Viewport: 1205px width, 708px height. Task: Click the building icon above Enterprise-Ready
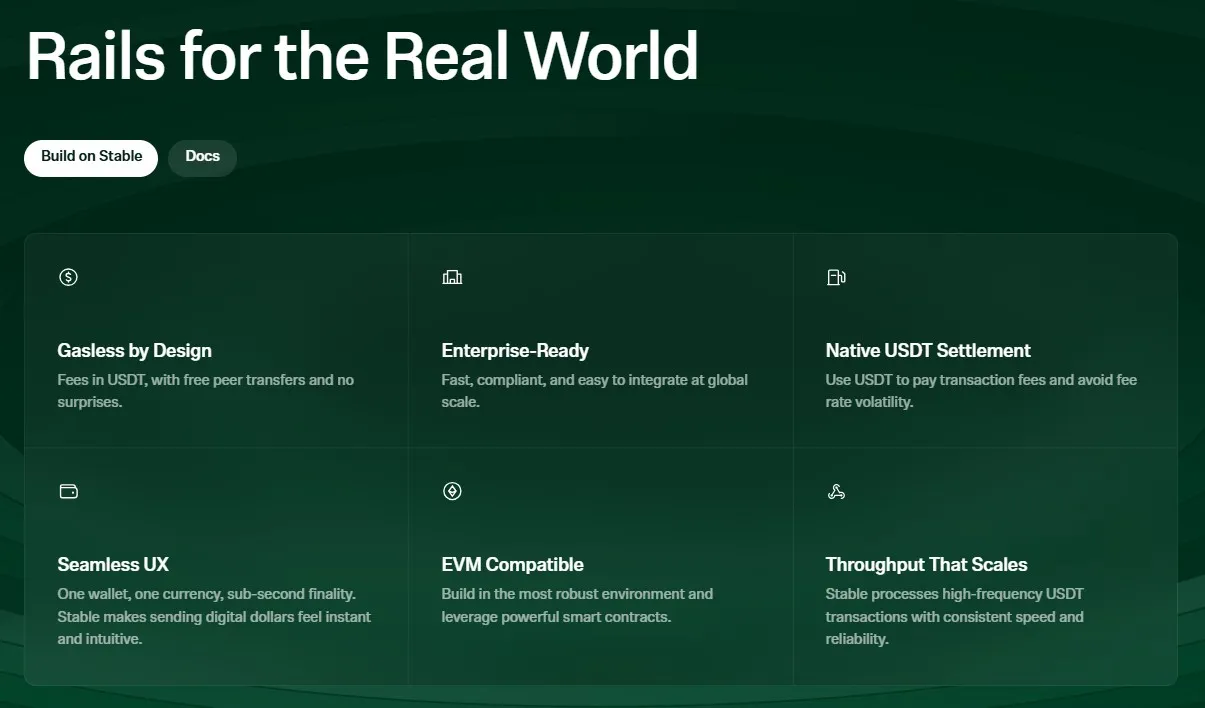point(452,277)
